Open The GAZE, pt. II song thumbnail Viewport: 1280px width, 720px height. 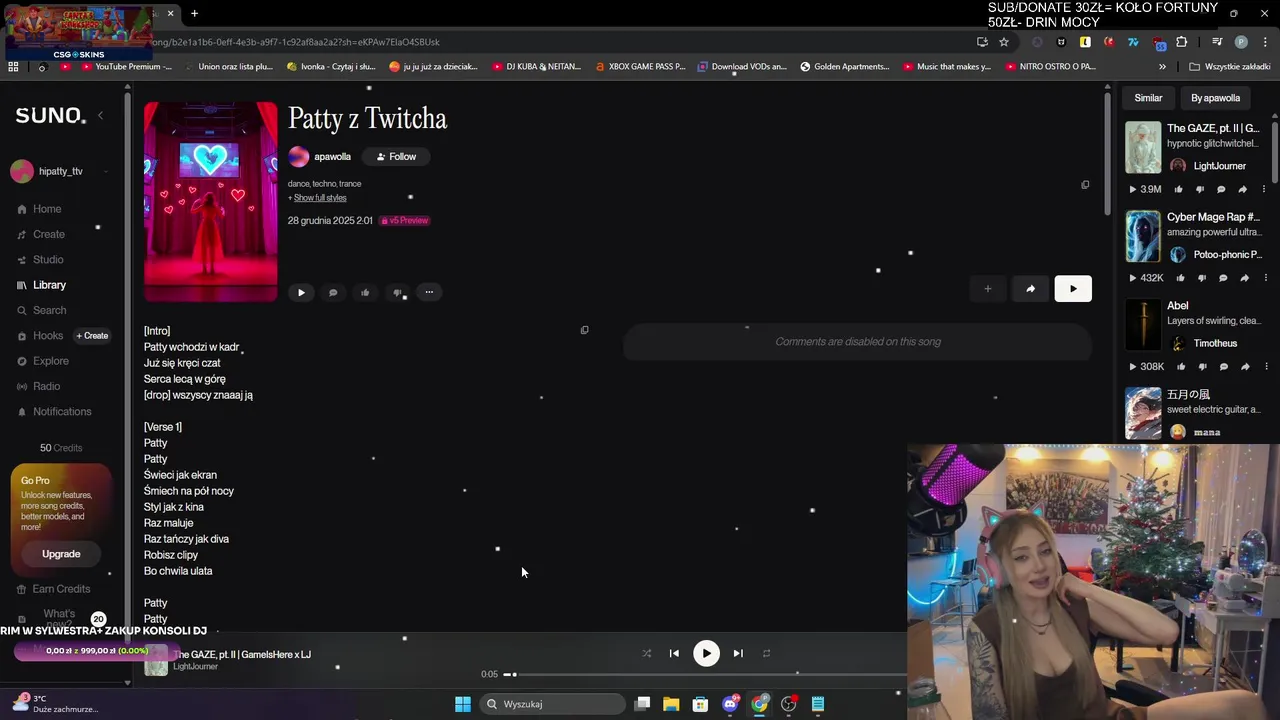click(x=1143, y=147)
